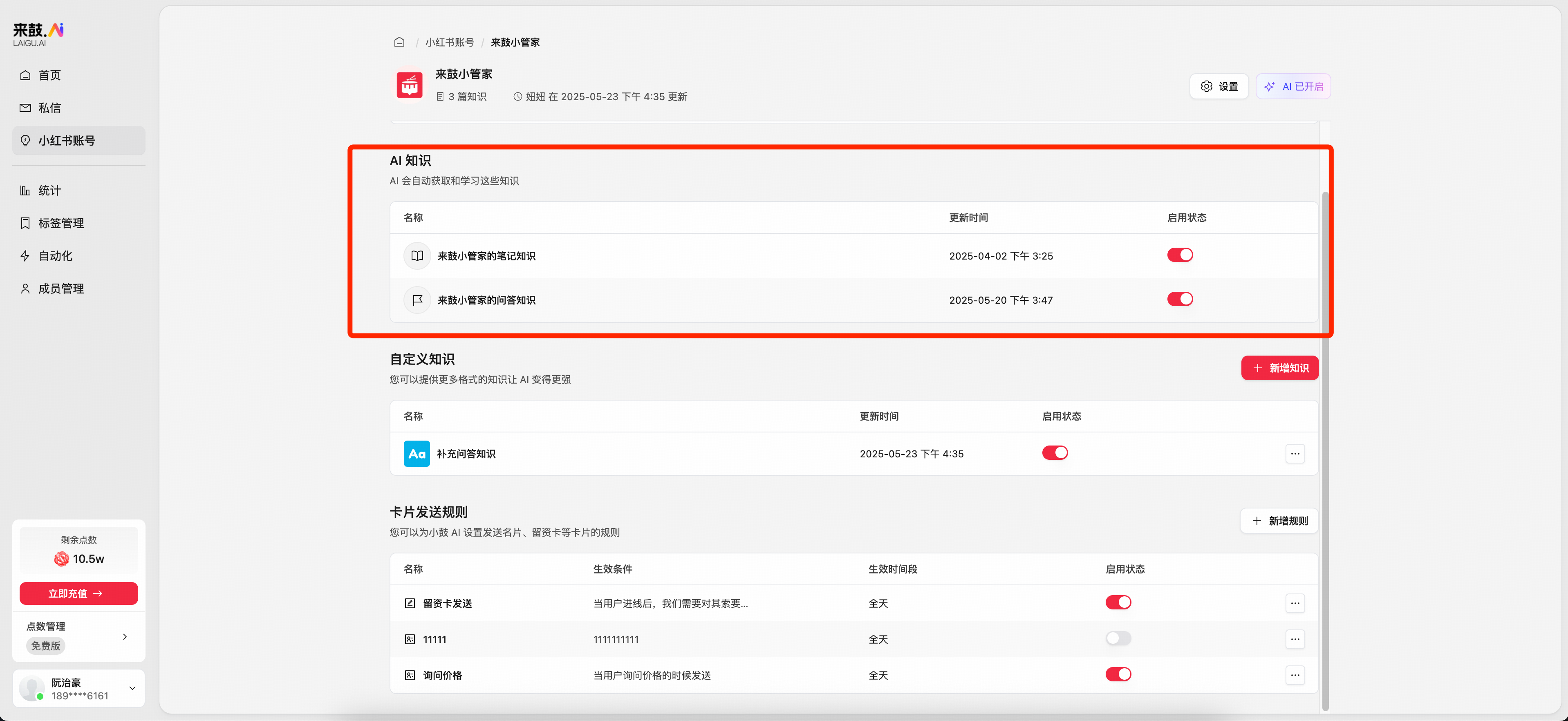Open 私信 in the sidebar

[49, 107]
